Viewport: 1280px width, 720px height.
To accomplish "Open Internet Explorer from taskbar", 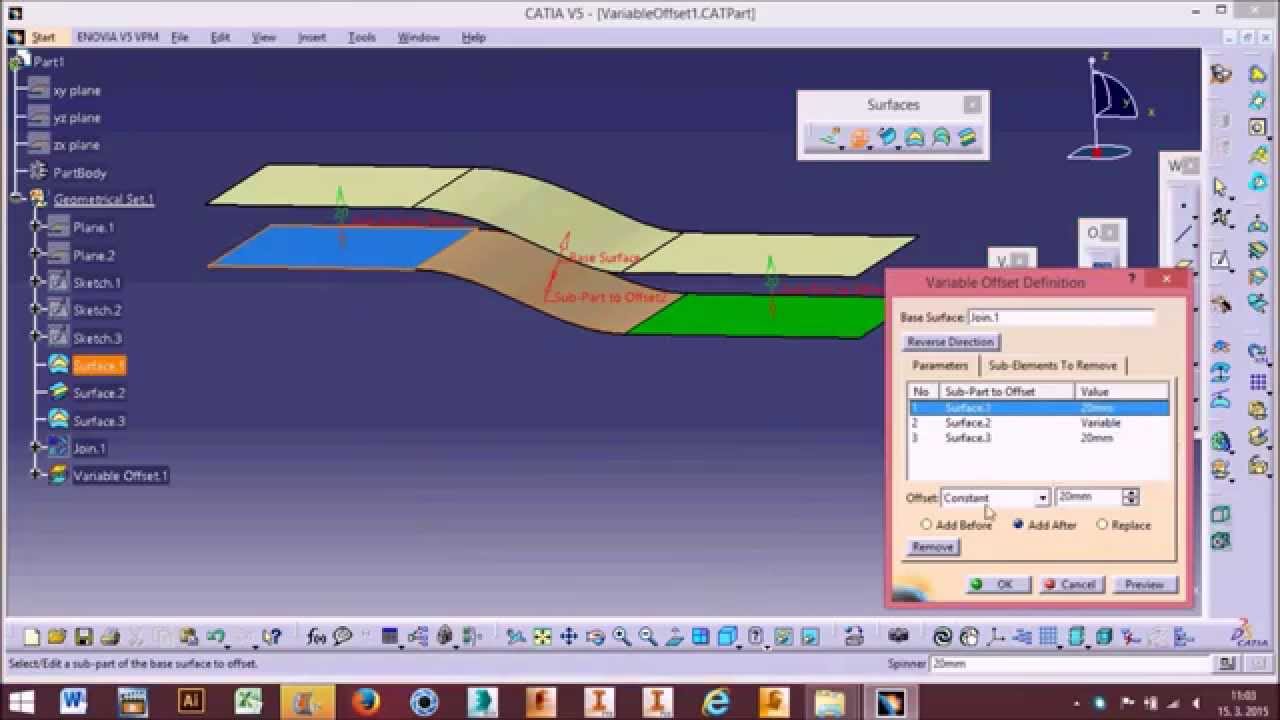I will [x=716, y=702].
